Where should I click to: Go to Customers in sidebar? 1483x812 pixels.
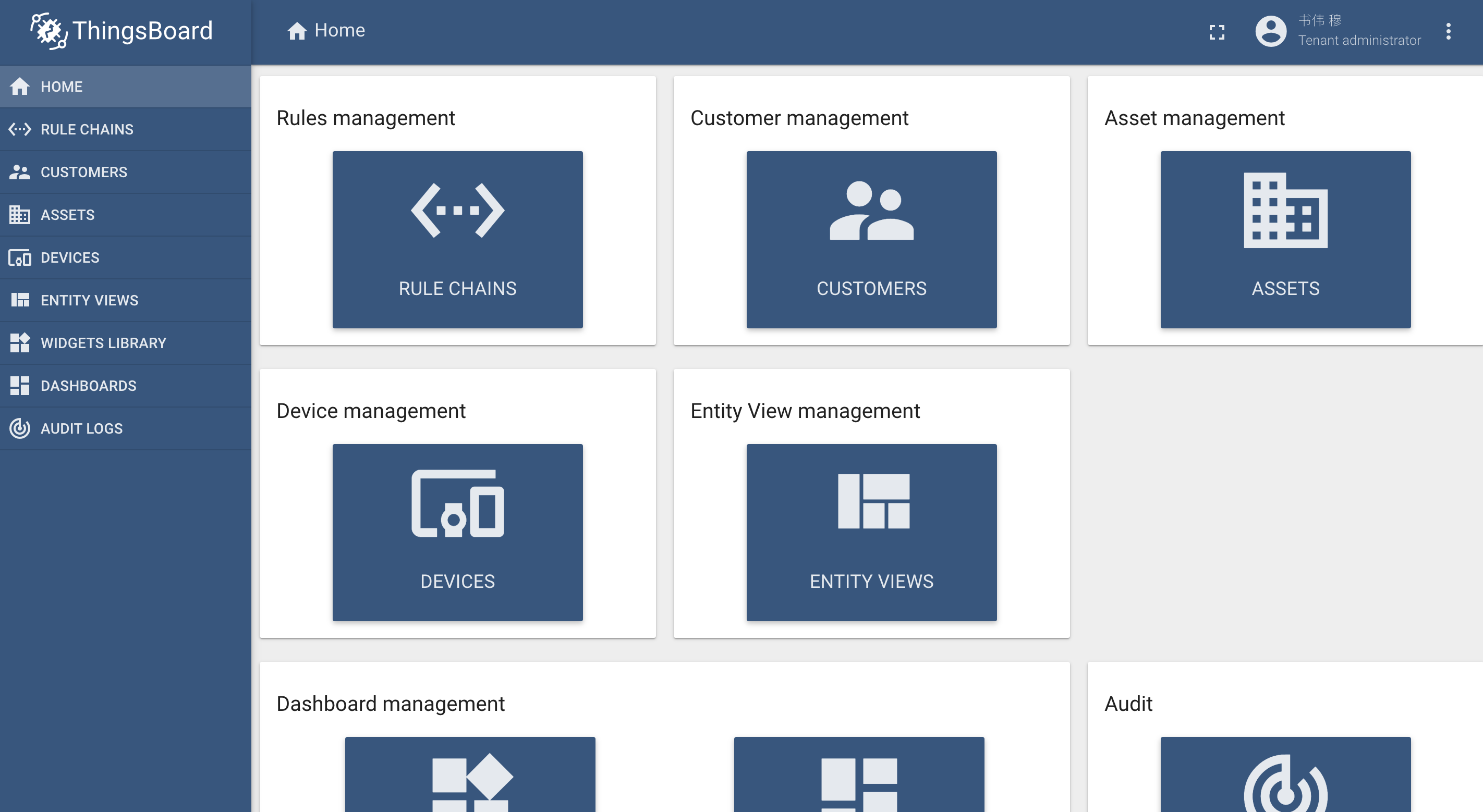click(x=83, y=172)
